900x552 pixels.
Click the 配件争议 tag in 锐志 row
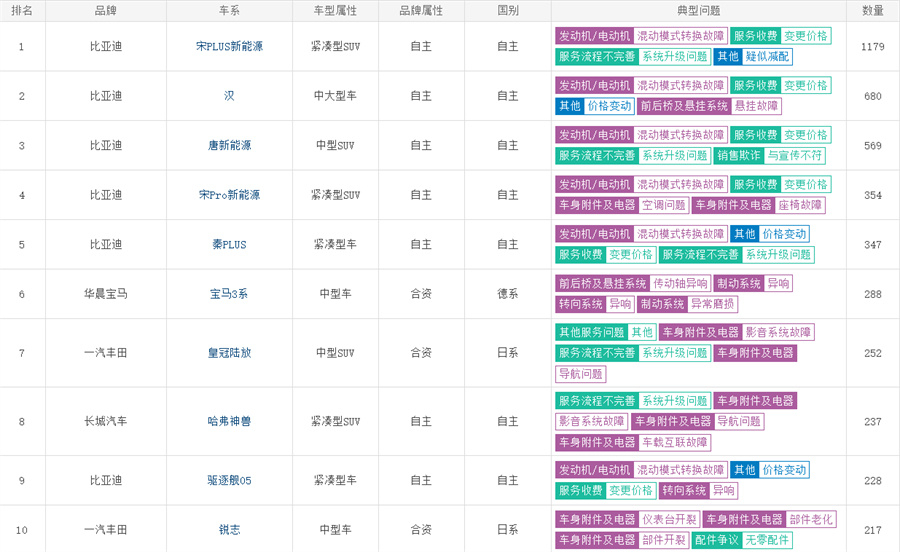point(717,540)
